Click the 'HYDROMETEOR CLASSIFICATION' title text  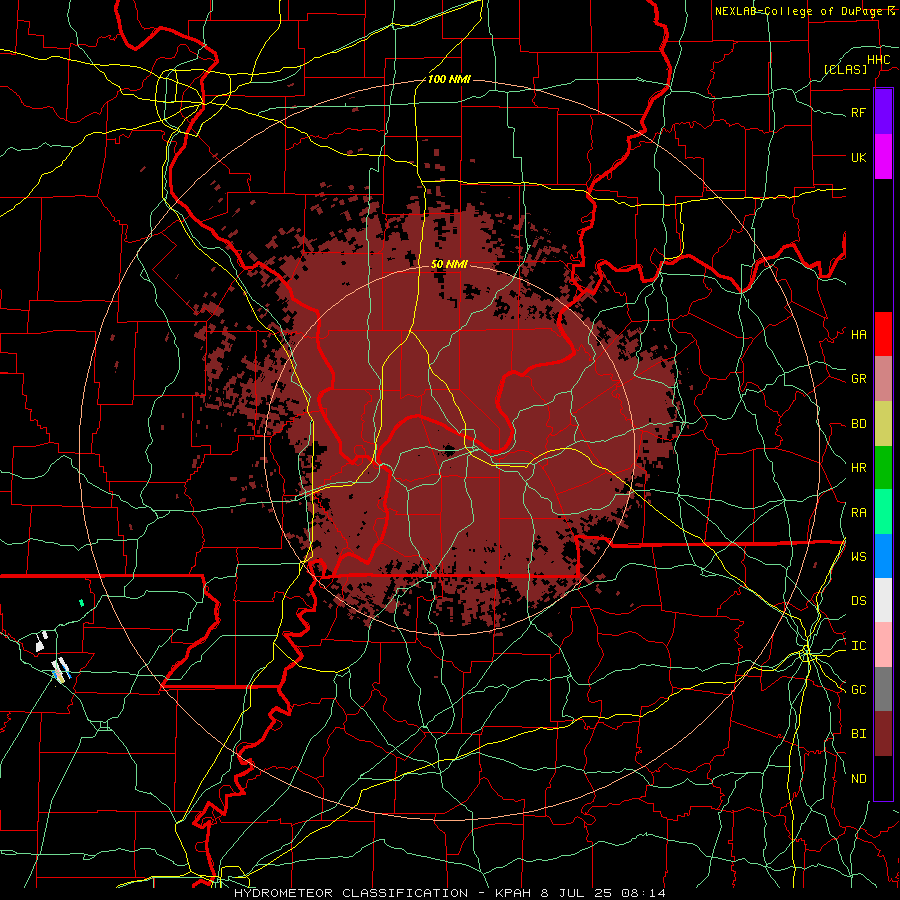pyautogui.click(x=351, y=893)
